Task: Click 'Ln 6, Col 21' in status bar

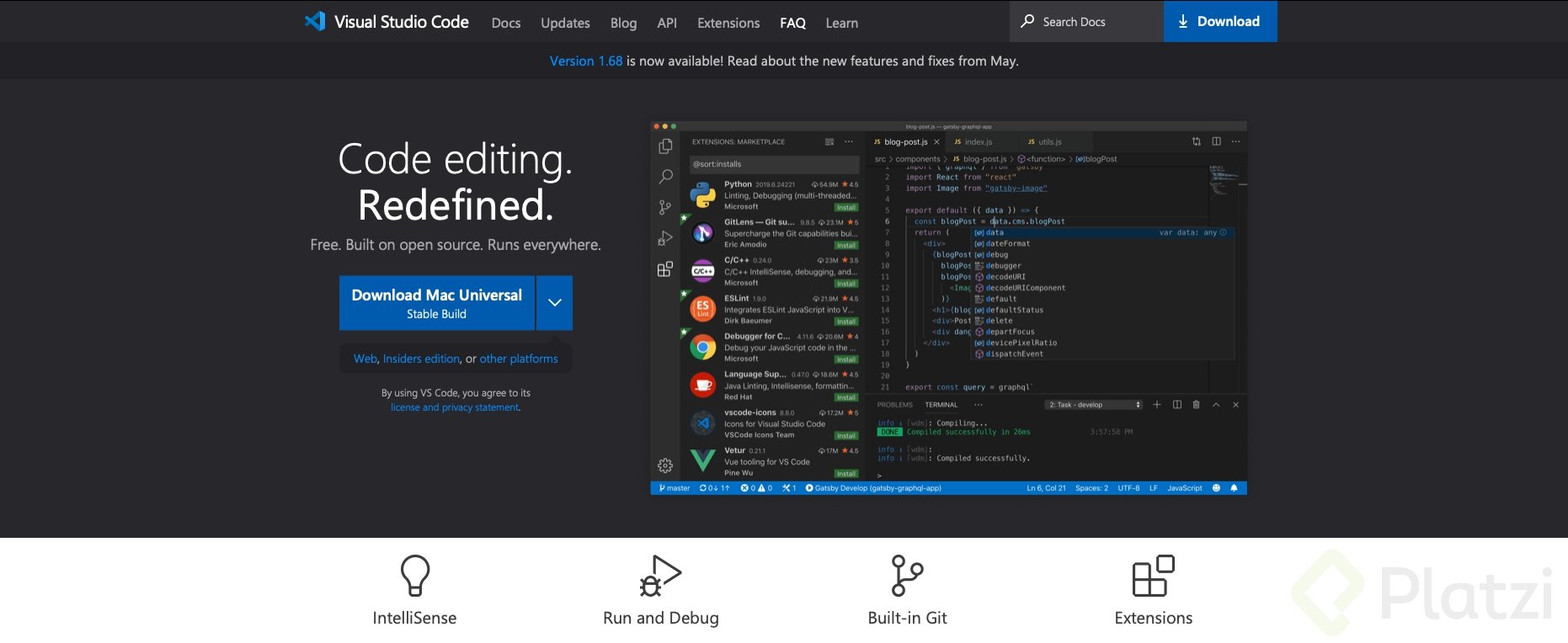Action: (x=1046, y=488)
